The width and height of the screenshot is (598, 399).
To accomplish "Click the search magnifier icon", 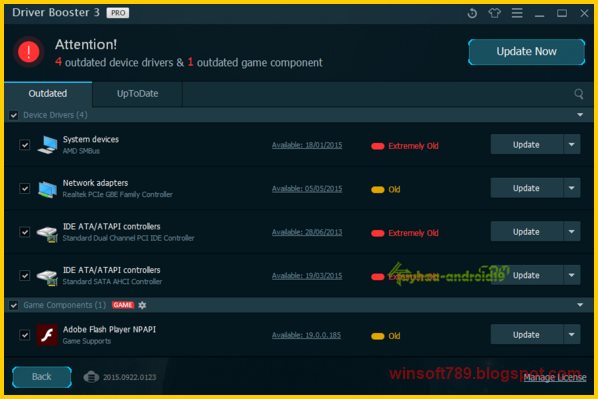I will (x=579, y=94).
